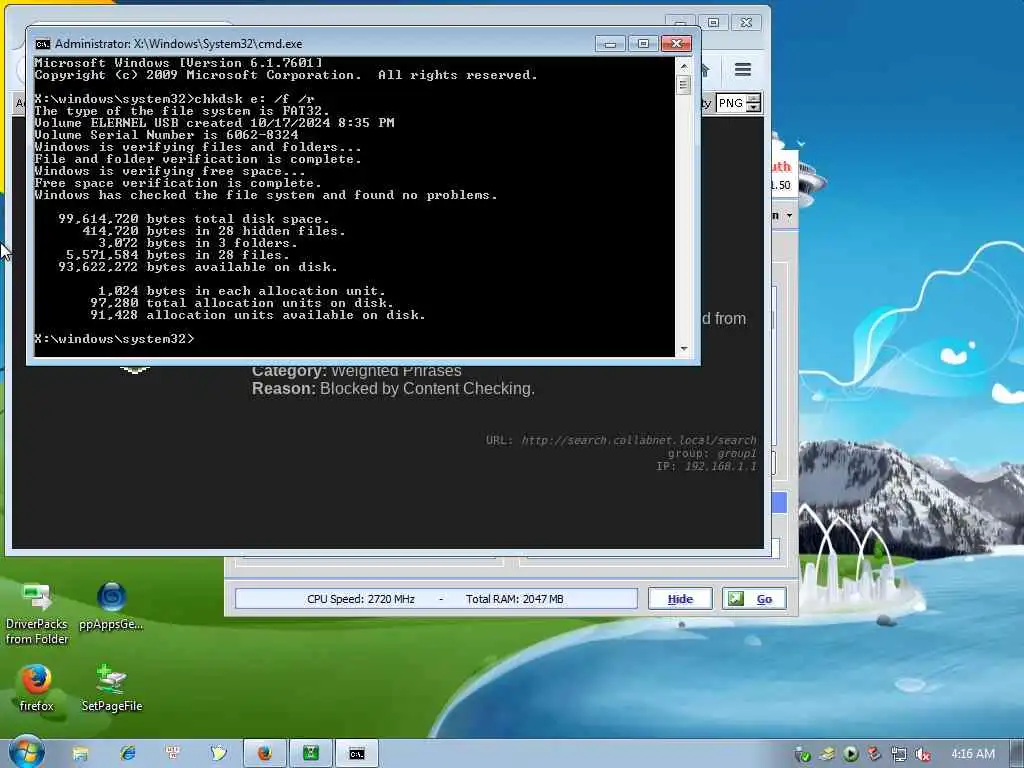This screenshot has height=768, width=1024.
Task: Click the 'group: group1' text on blocked page
Action: pos(712,453)
